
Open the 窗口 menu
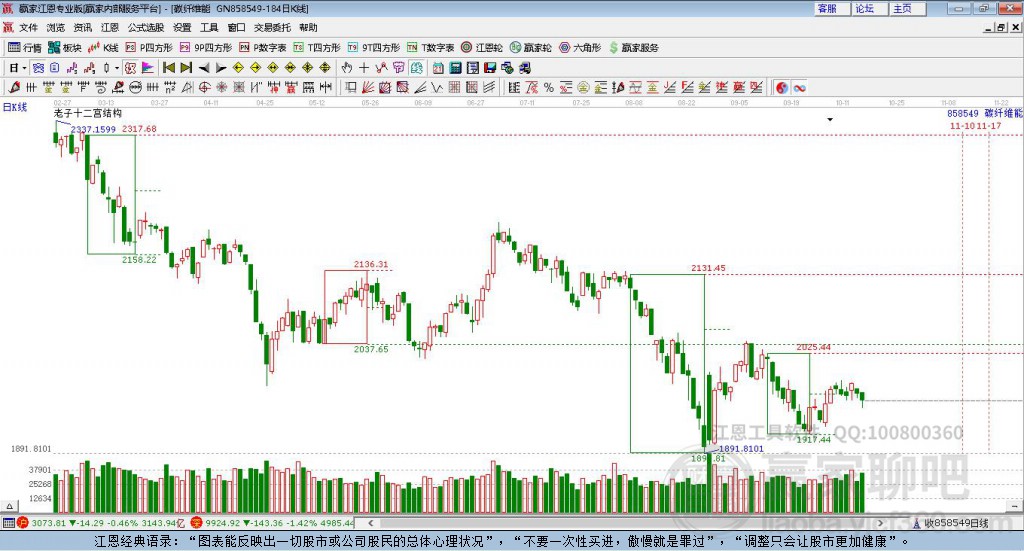coord(236,27)
